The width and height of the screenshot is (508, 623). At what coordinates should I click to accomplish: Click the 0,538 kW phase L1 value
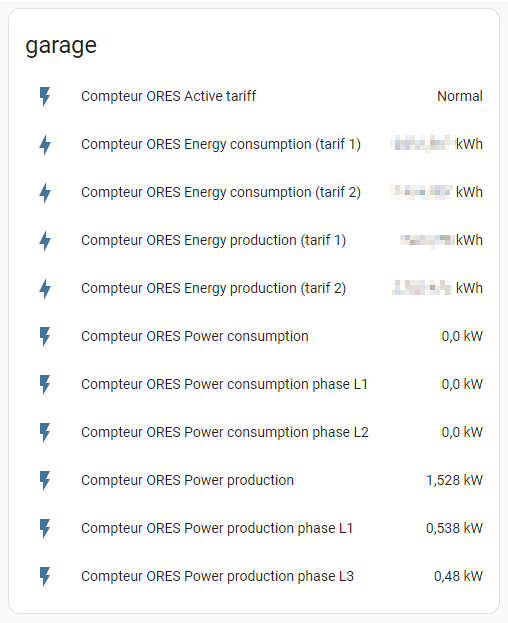tap(454, 528)
